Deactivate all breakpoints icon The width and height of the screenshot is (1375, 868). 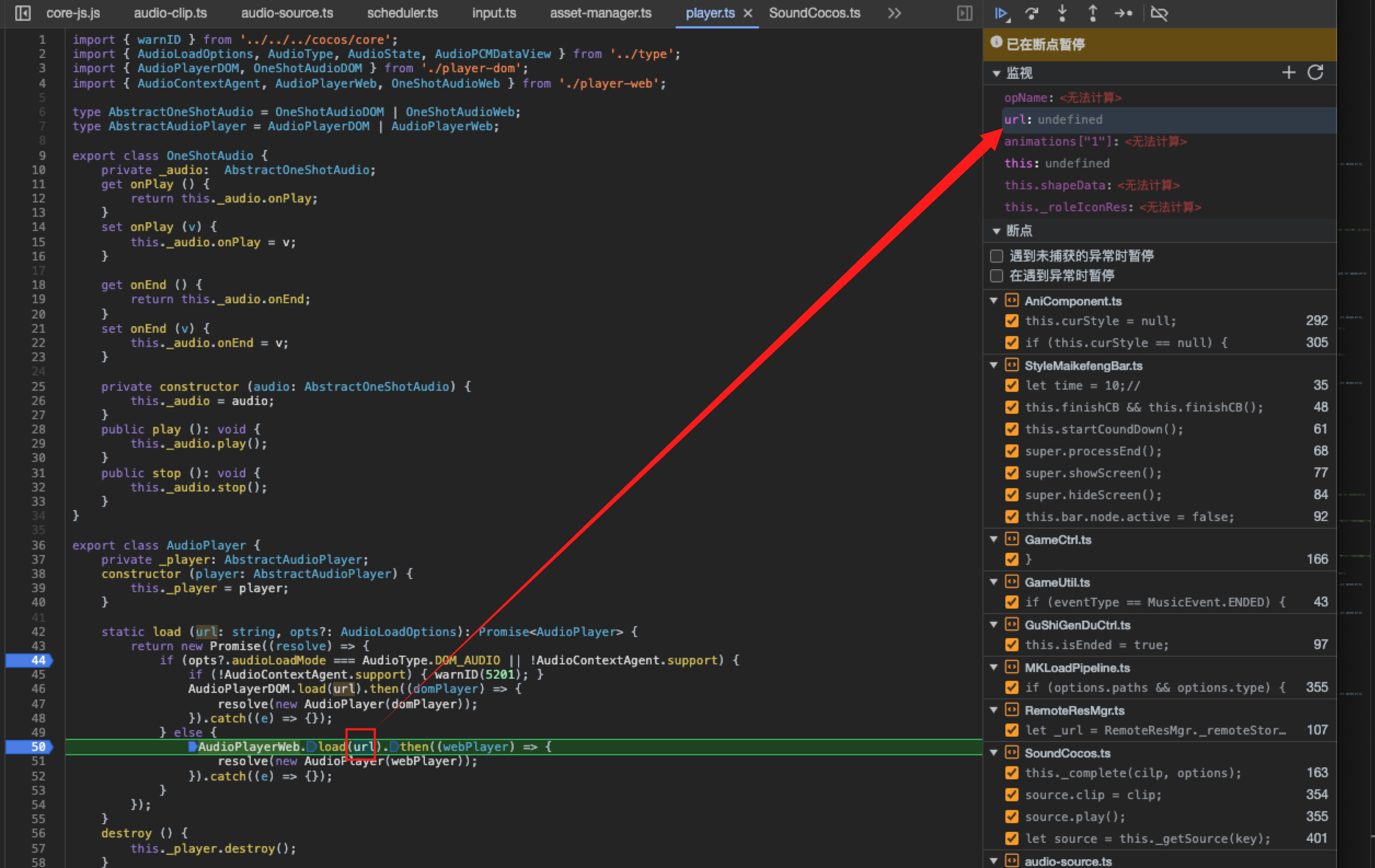tap(1159, 13)
